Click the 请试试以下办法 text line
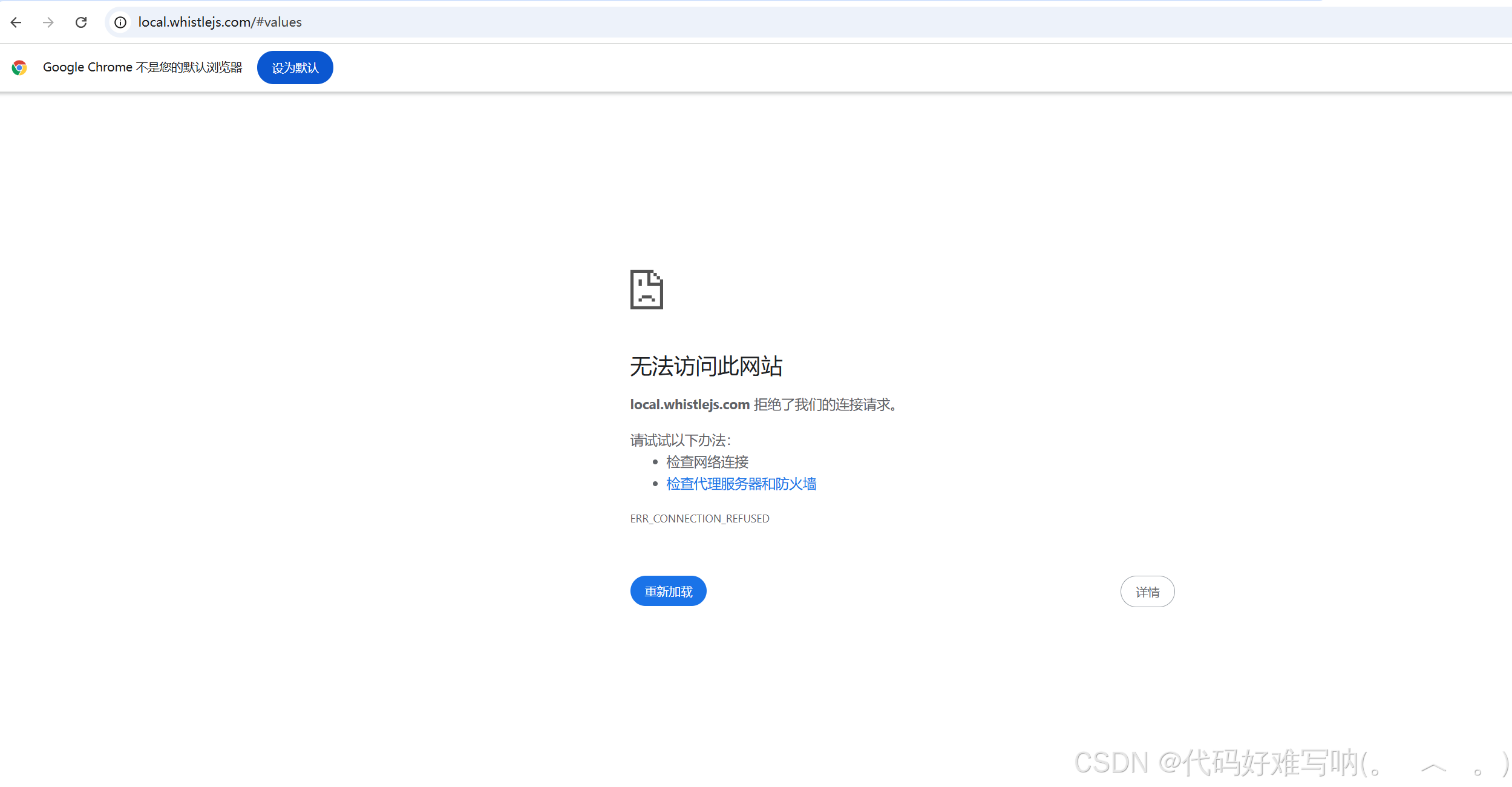The image size is (1512, 787). (x=680, y=440)
